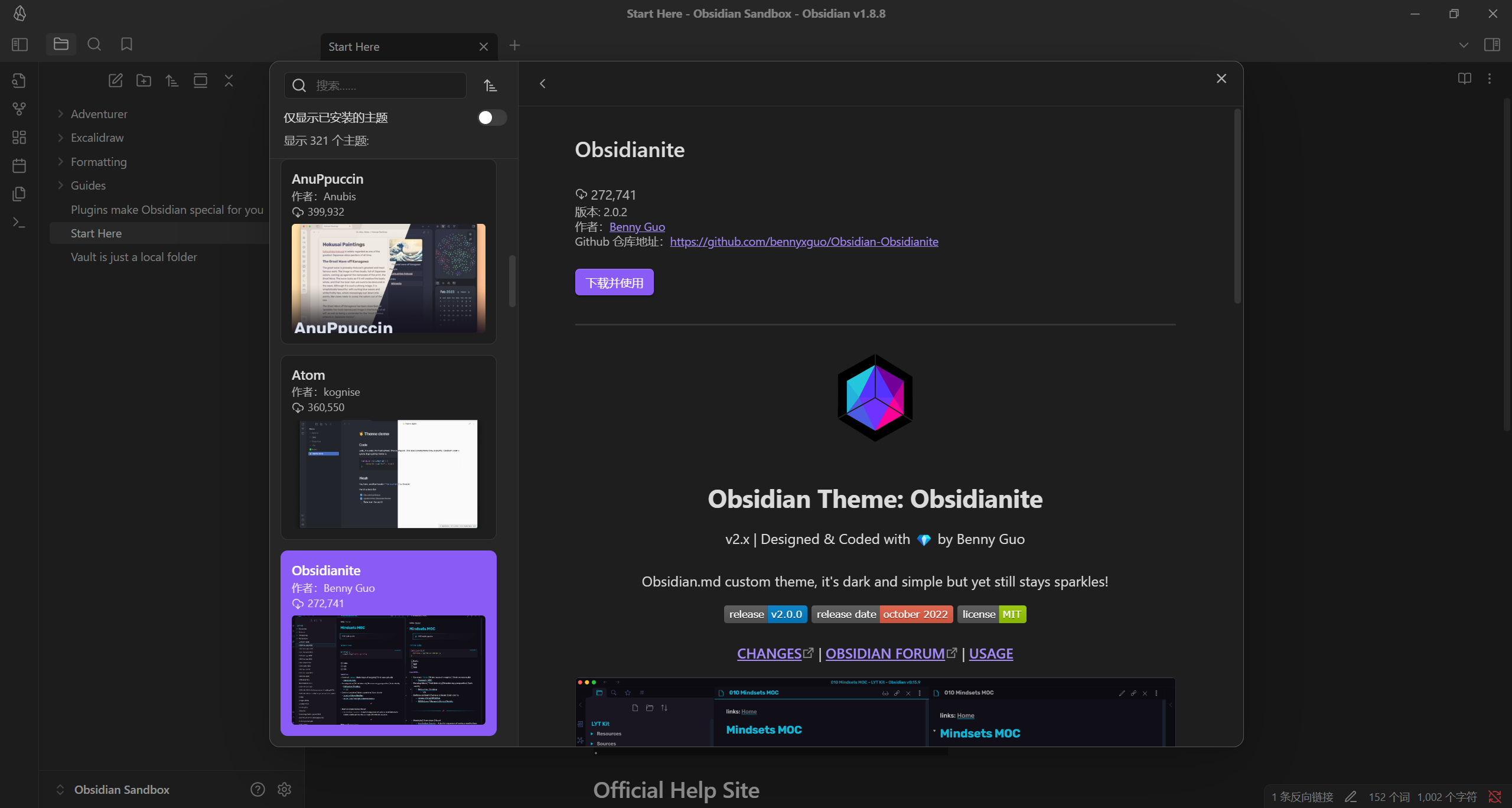Close the theme browser dialog
1512x808 pixels.
pyautogui.click(x=1221, y=79)
